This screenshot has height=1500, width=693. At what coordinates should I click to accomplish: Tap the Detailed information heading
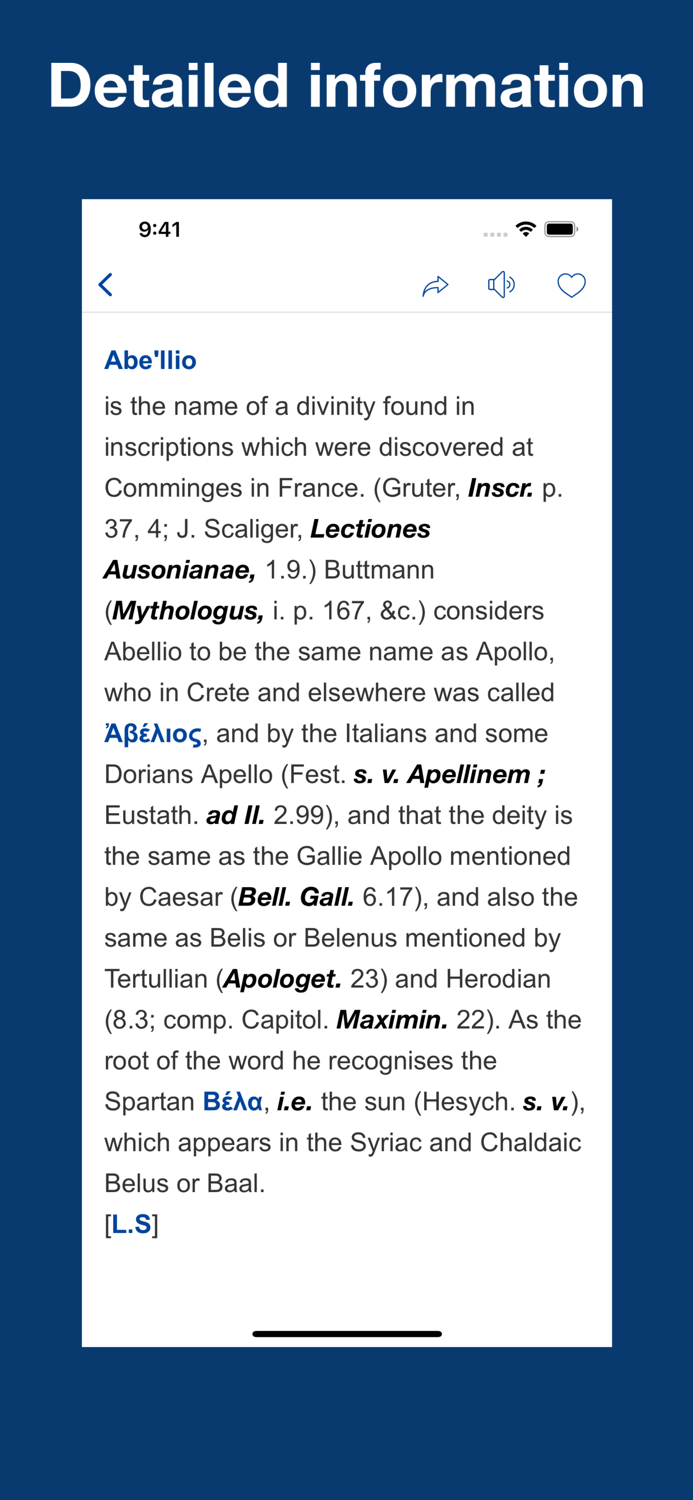tap(346, 86)
